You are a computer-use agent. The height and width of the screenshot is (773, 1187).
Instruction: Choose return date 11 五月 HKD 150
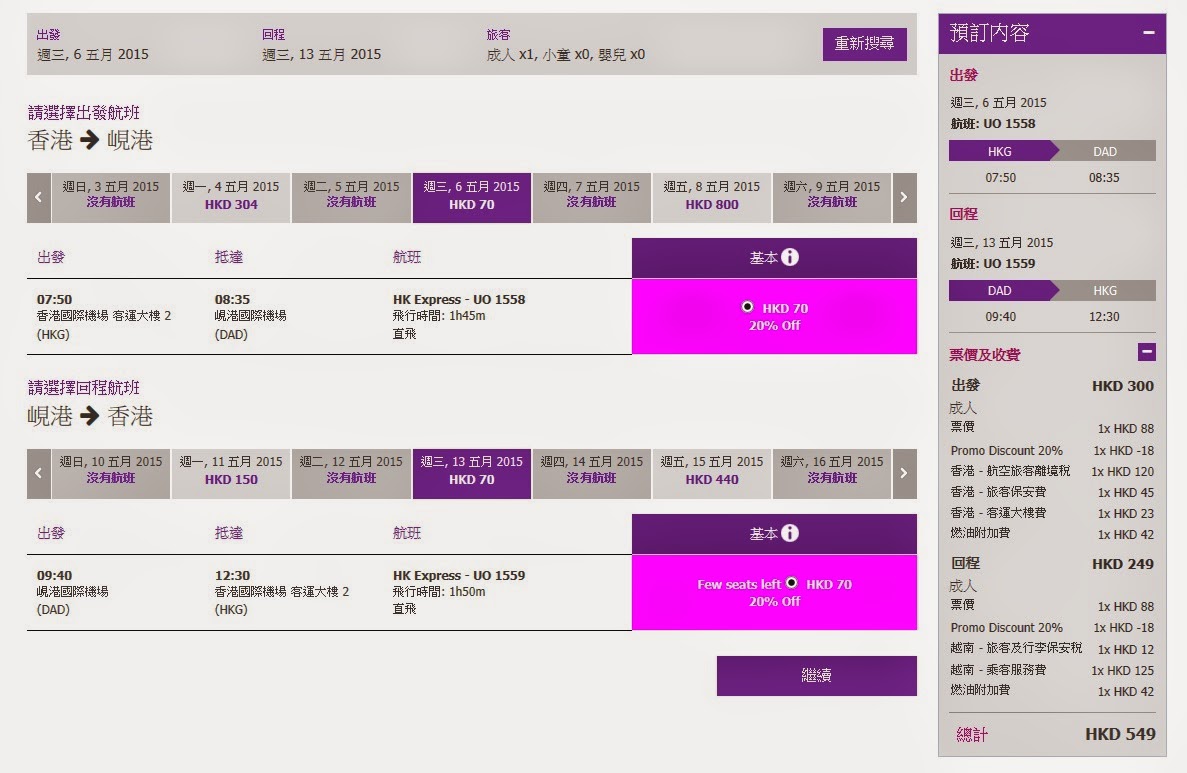click(231, 472)
